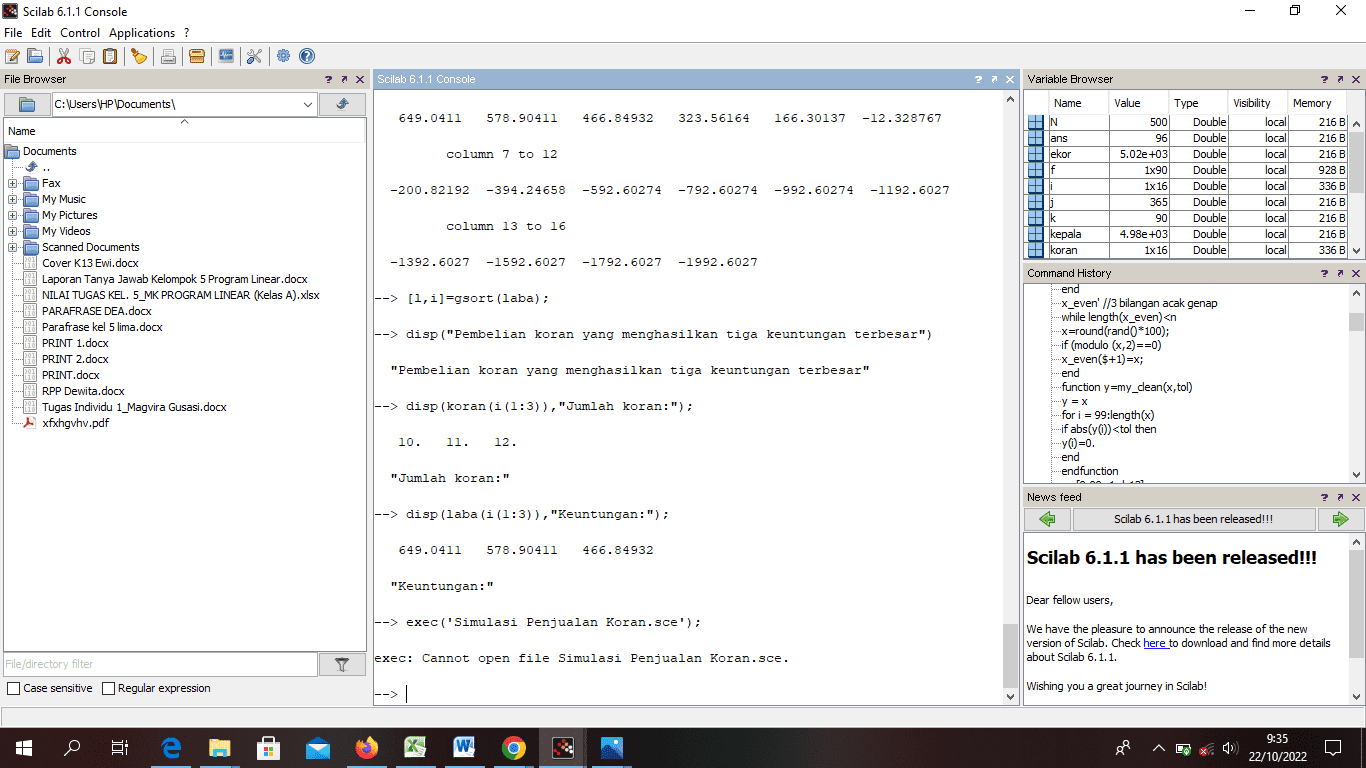
Task: Expand the My Music folder
Action: [12, 199]
